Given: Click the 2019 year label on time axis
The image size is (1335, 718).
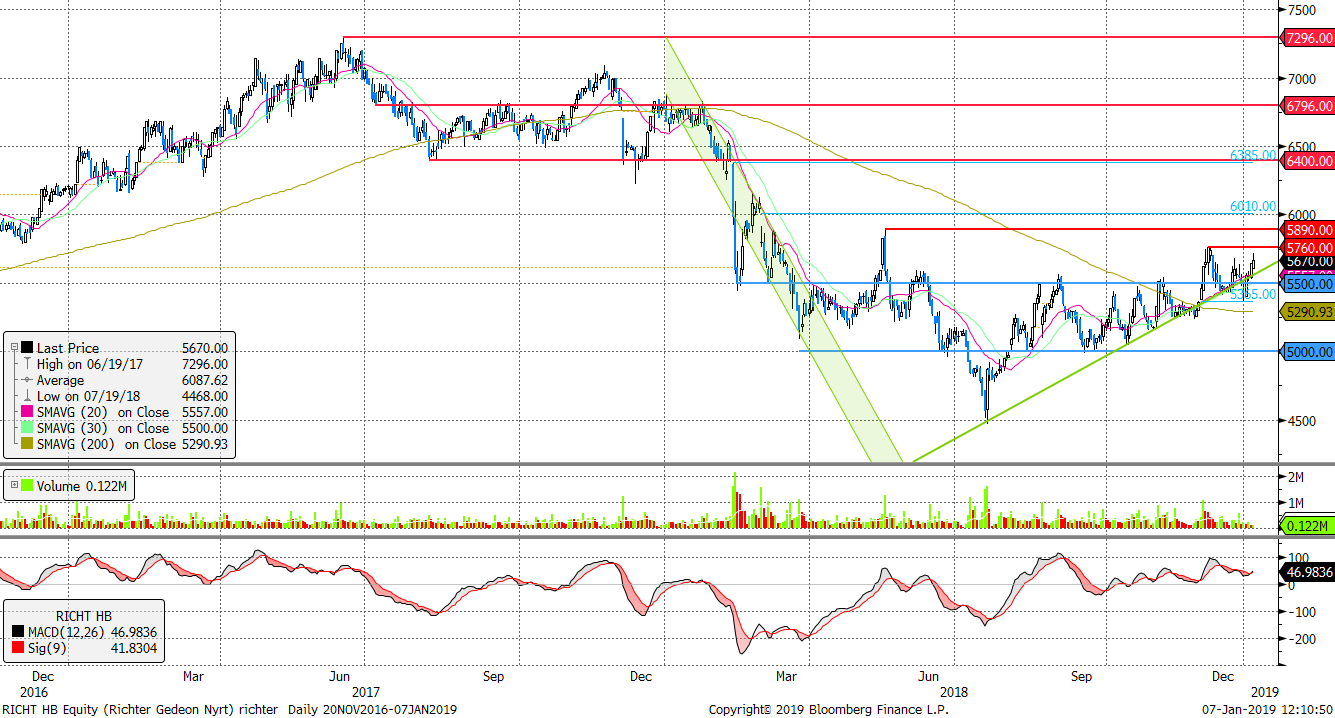Looking at the screenshot, I should [x=1265, y=691].
